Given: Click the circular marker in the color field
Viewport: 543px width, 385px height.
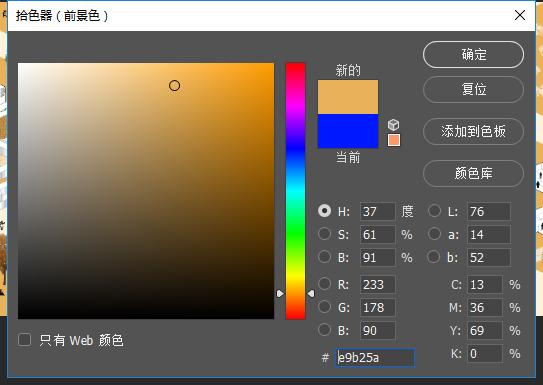Looking at the screenshot, I should (175, 86).
